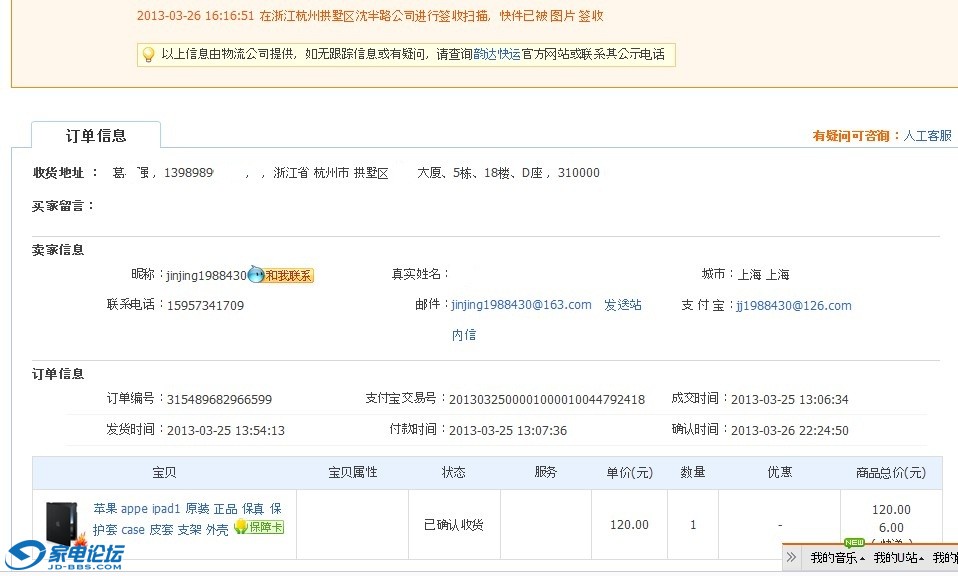The width and height of the screenshot is (958, 576).
Task: Open the iPad case product thumbnail
Action: tap(62, 524)
